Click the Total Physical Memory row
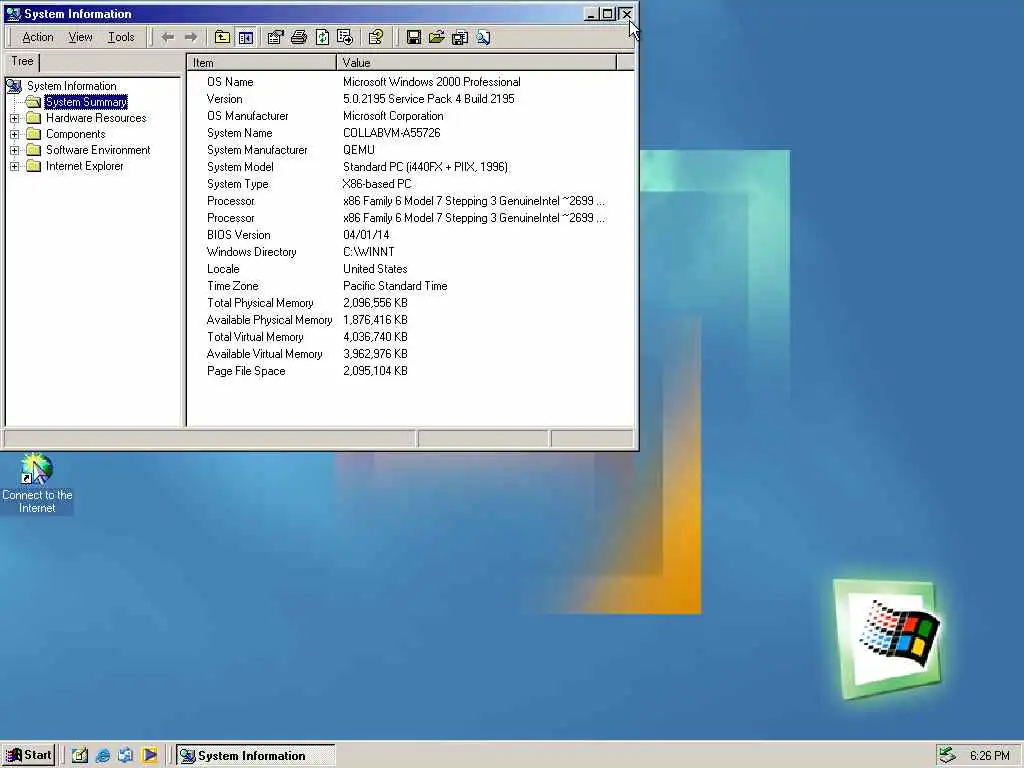The image size is (1024, 768). tap(410, 302)
